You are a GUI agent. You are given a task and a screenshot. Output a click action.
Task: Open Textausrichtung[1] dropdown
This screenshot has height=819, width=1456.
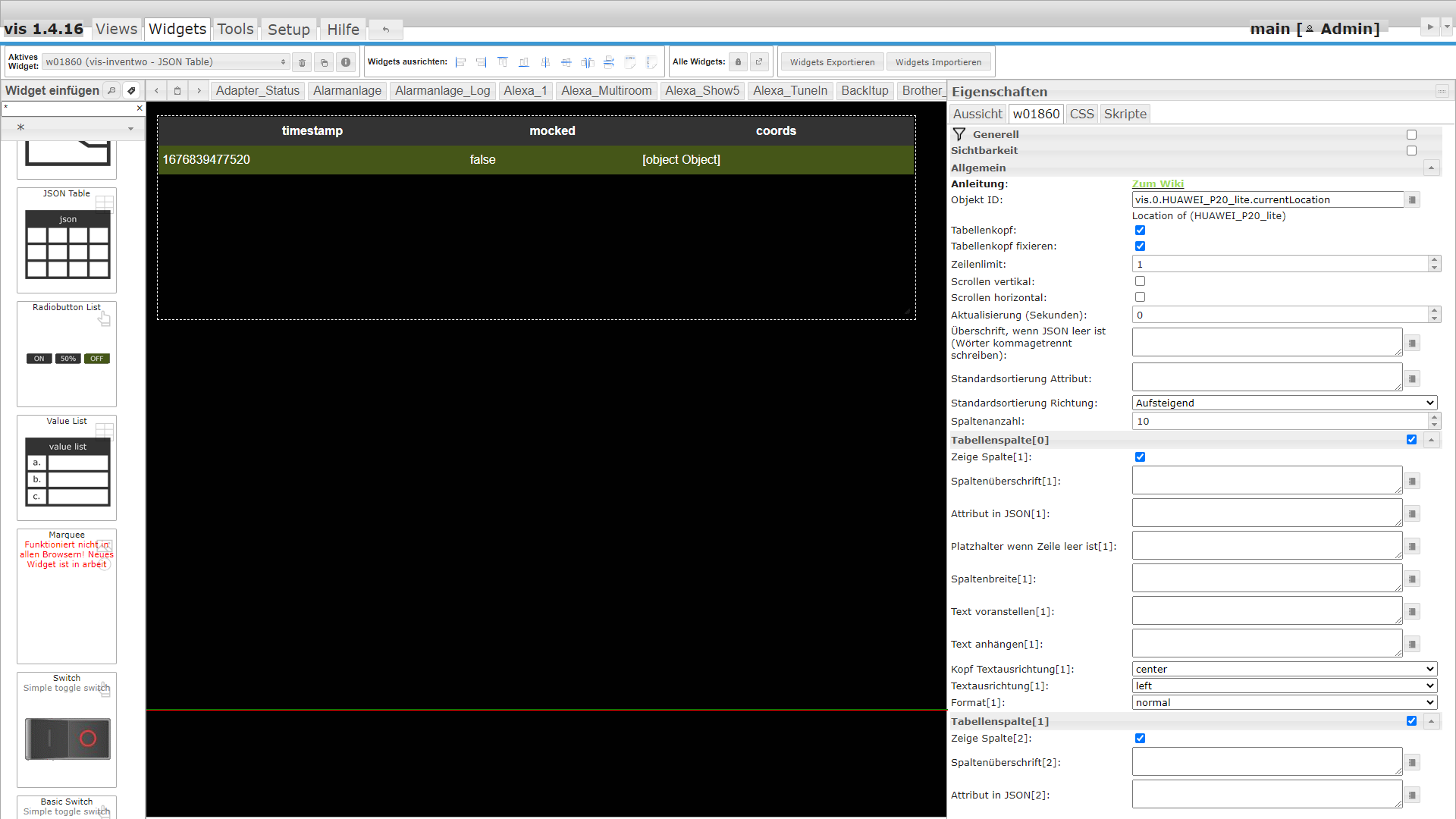pyautogui.click(x=1285, y=686)
